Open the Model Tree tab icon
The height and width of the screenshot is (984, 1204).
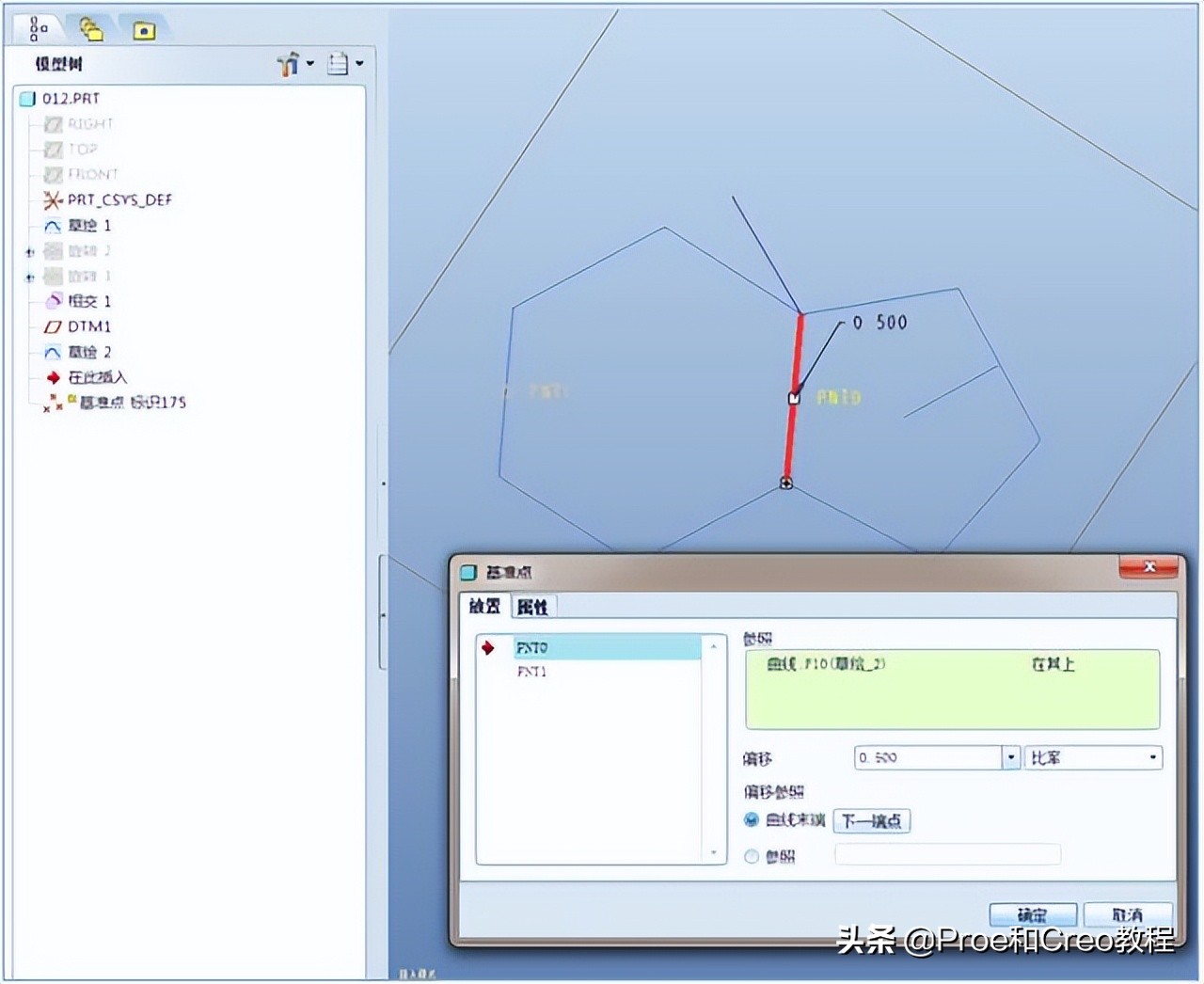[38, 29]
